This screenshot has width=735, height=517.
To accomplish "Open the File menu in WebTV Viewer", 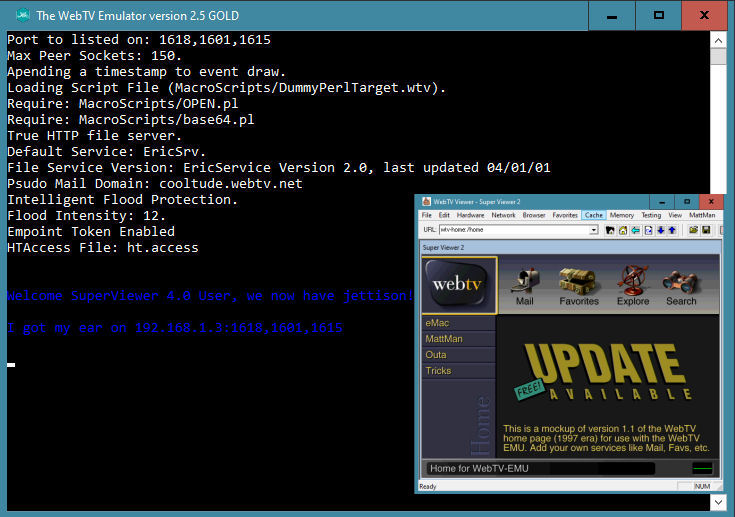I will [427, 215].
